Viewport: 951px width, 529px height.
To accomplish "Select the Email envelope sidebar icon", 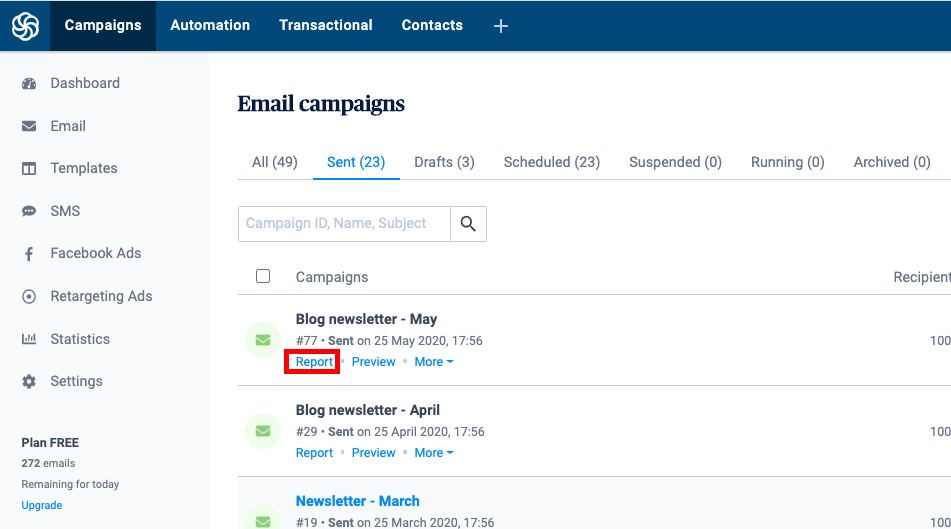I will click(29, 126).
